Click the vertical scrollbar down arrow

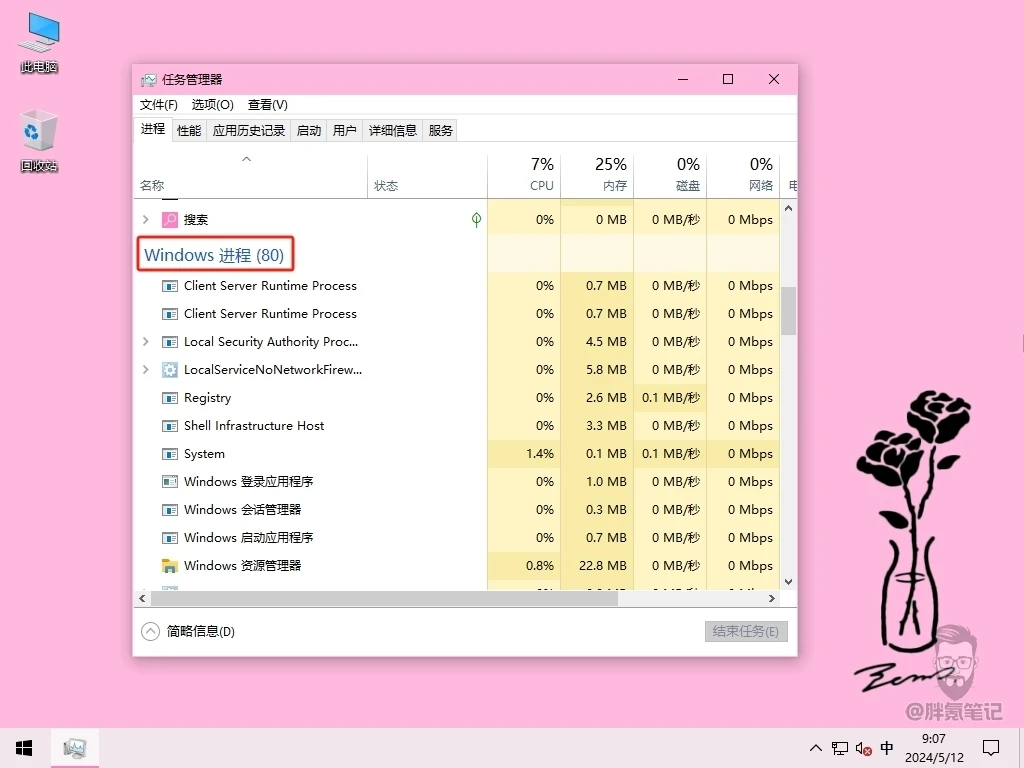[x=788, y=582]
